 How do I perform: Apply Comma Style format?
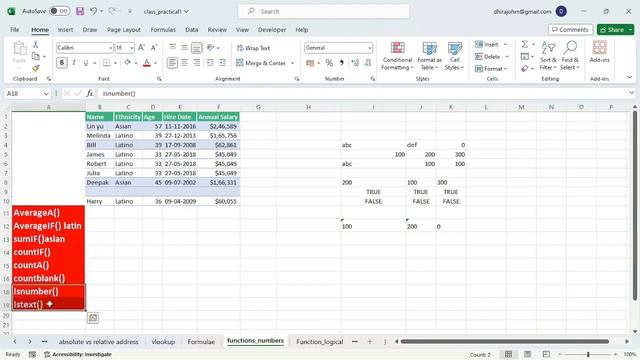click(342, 63)
